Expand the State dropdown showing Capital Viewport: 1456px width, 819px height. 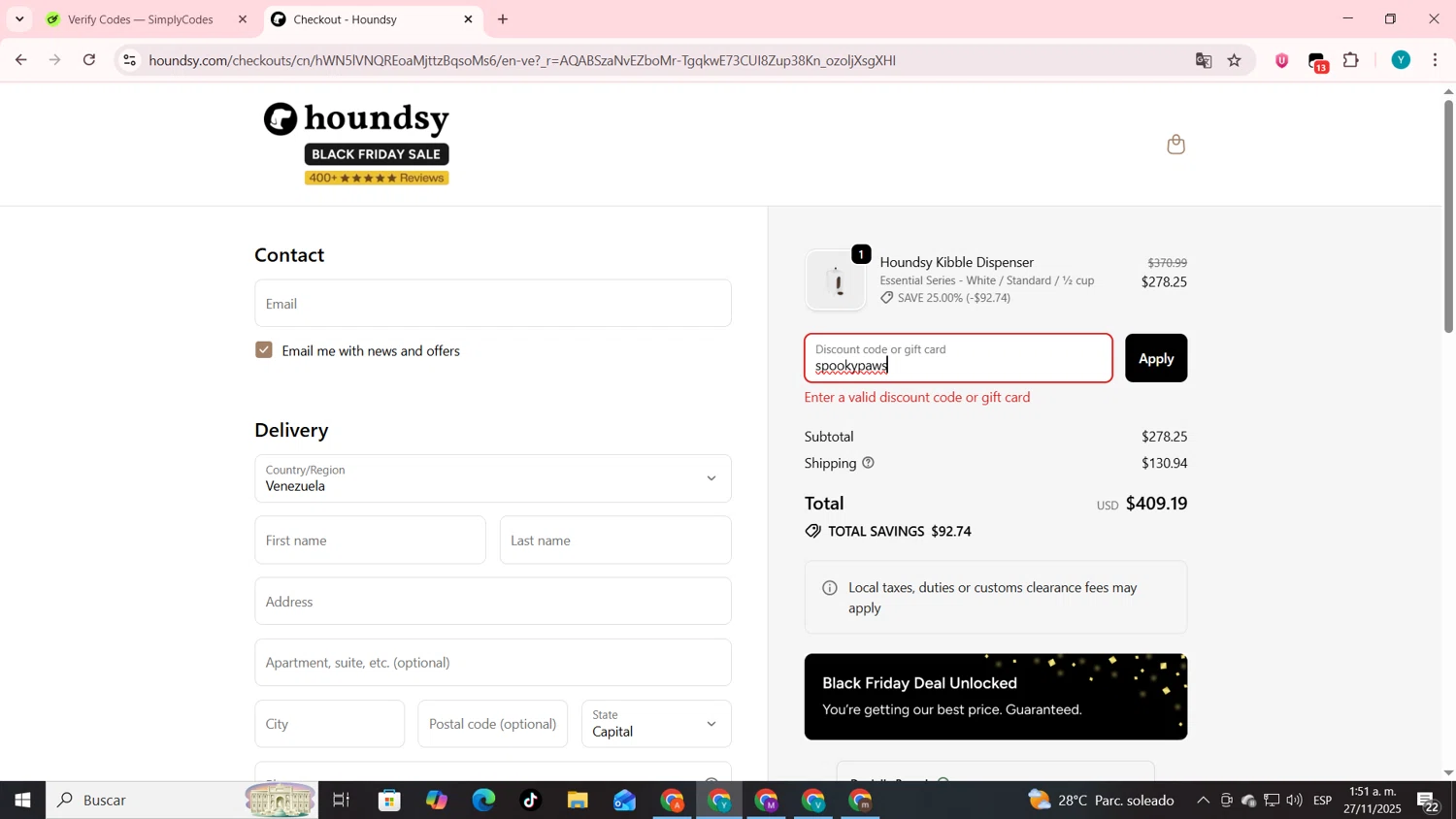point(656,724)
